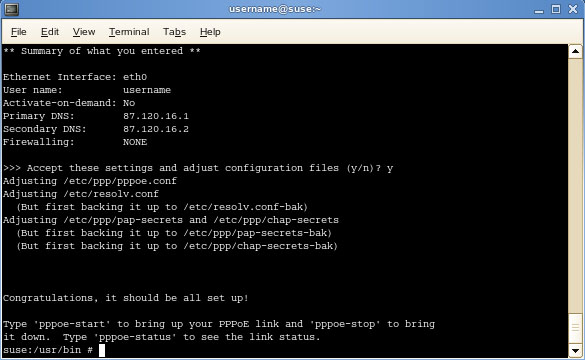This screenshot has height=360, width=585.
Task: Minimize the username@suse terminal window
Action: coord(539,9)
